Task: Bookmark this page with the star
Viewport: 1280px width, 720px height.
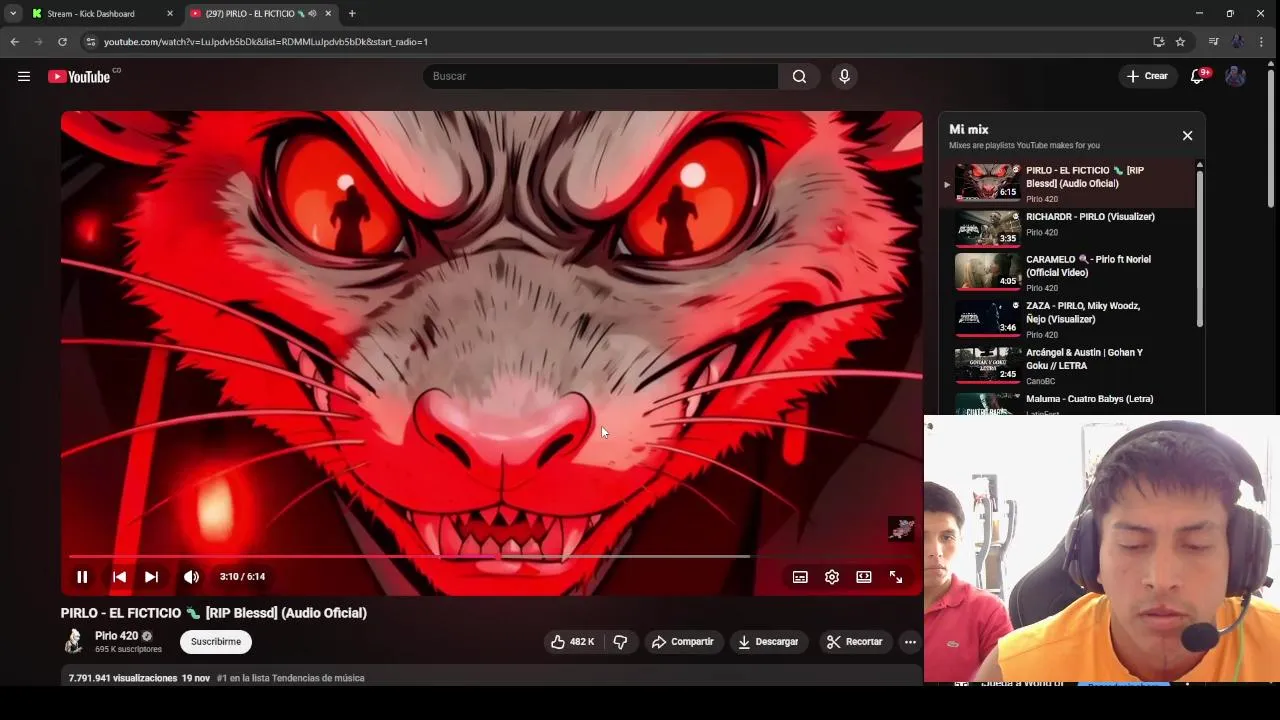Action: coord(1180,42)
